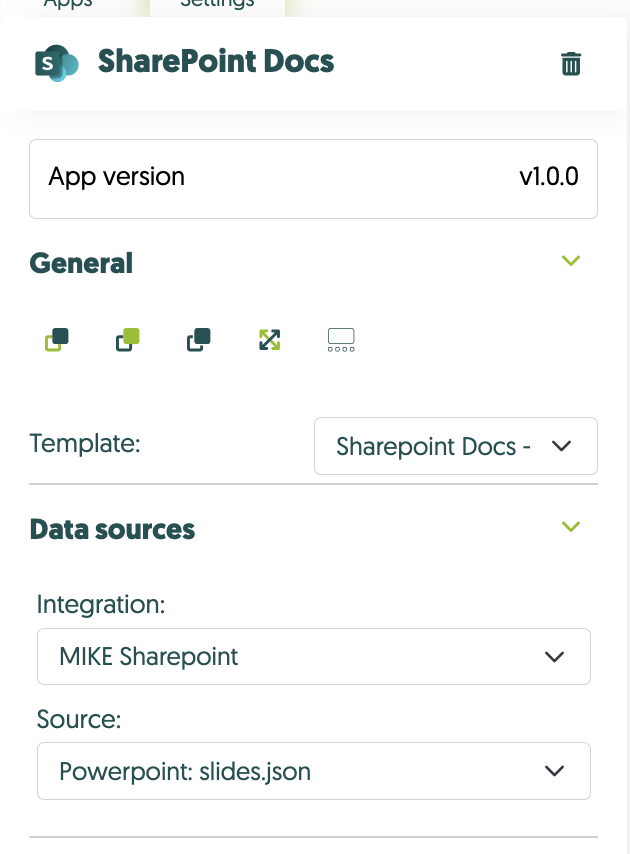The image size is (630, 854).
Task: Click the v1.0.0 version number
Action: pos(548,178)
